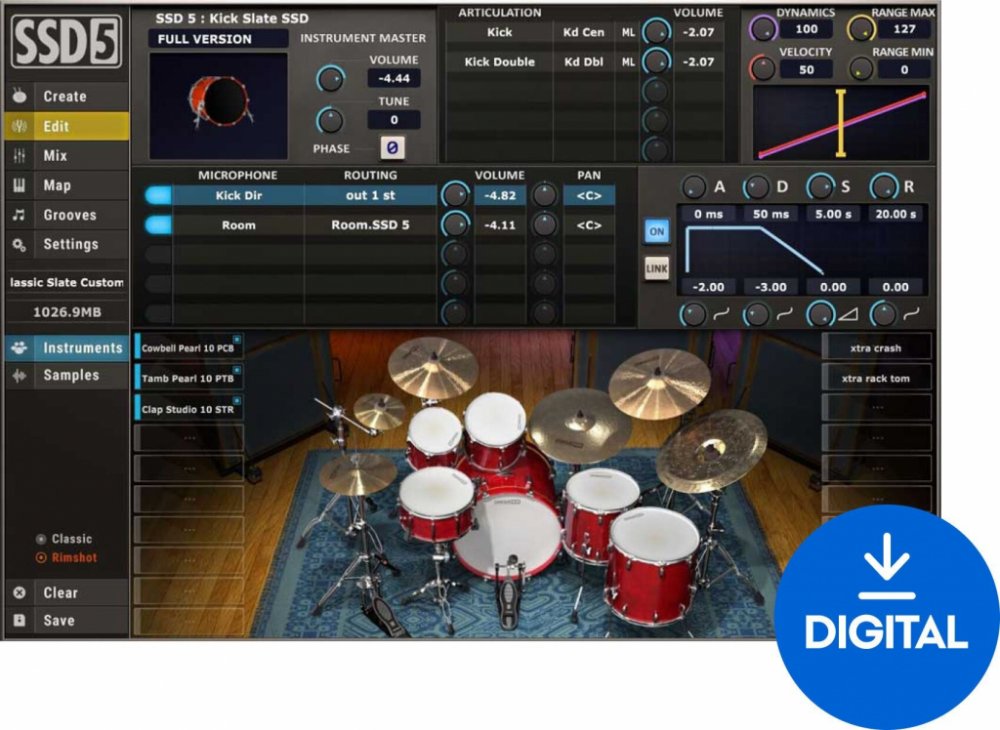The image size is (1000, 730).
Task: Click the Instrument Master Tune knob
Action: [329, 121]
